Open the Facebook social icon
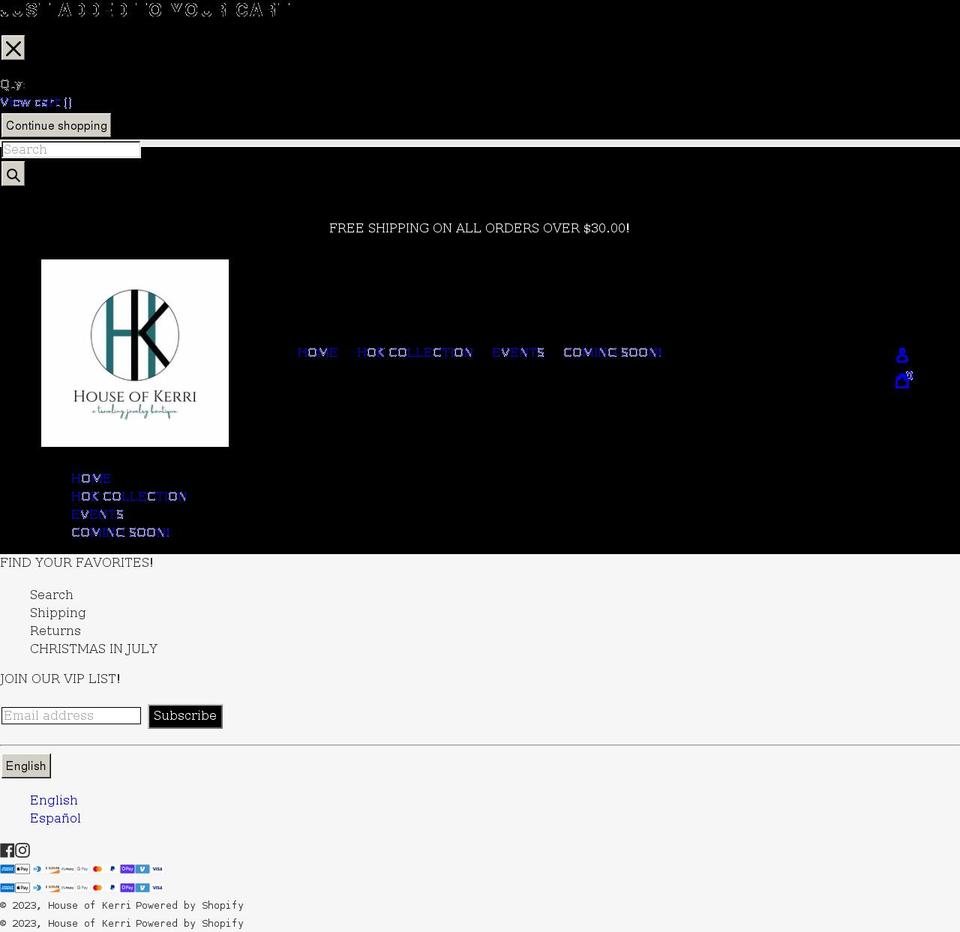The width and height of the screenshot is (960, 932). point(7,850)
